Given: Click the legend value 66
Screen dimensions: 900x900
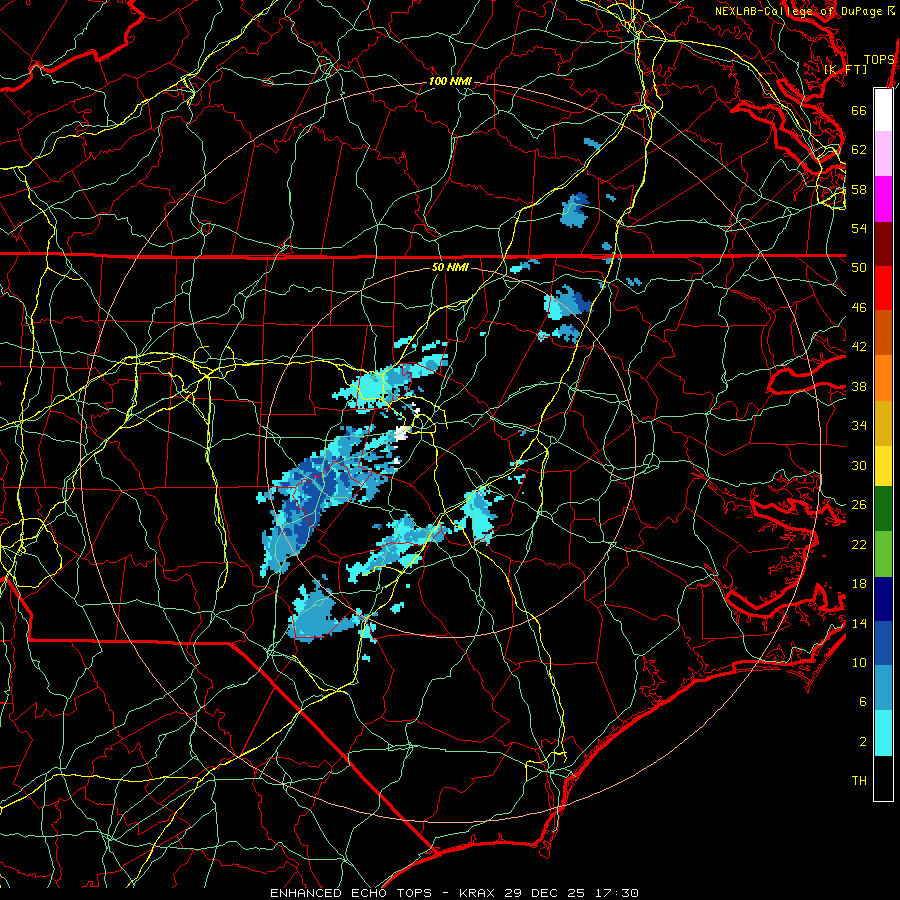Looking at the screenshot, I should click(x=859, y=110).
